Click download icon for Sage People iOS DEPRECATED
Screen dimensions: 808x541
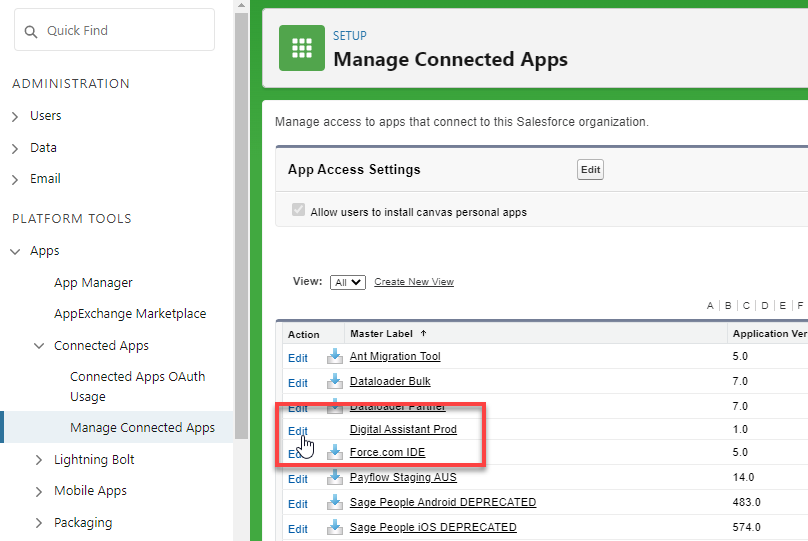pyautogui.click(x=334, y=528)
